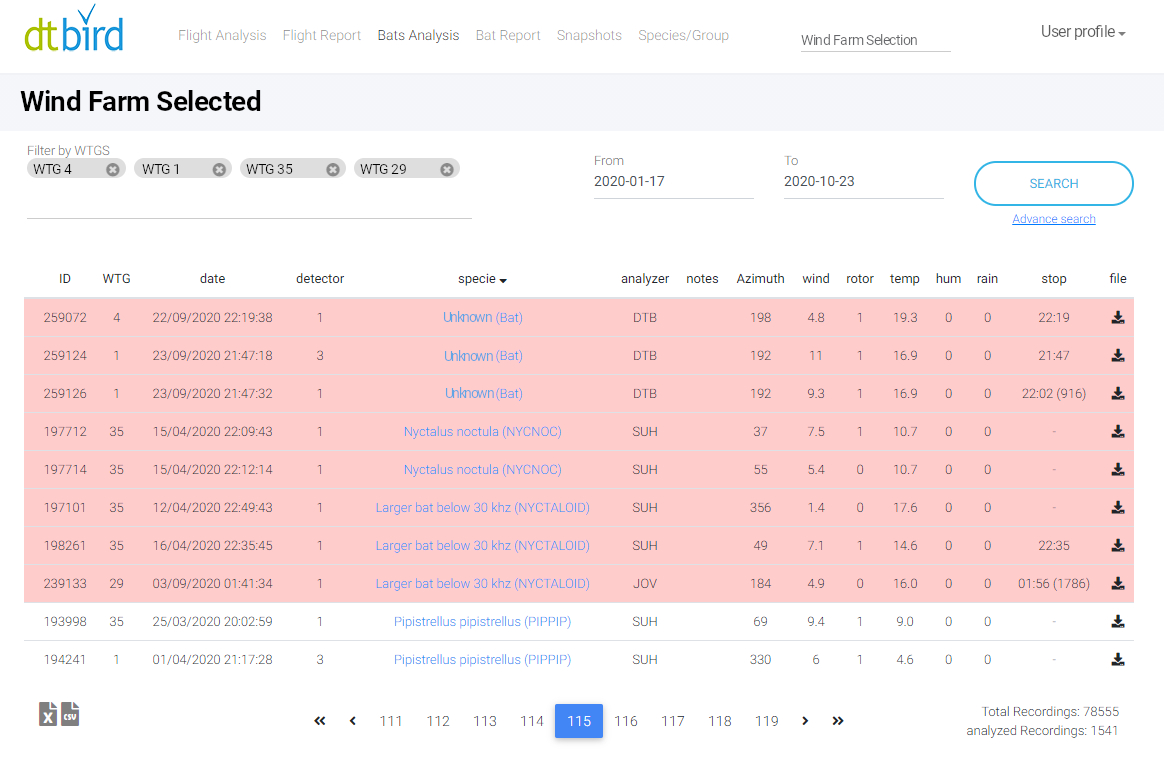Image resolution: width=1164 pixels, height=780 pixels.
Task: Open Pipistrellus pipistrellus link for ID 193998
Action: pyautogui.click(x=483, y=622)
